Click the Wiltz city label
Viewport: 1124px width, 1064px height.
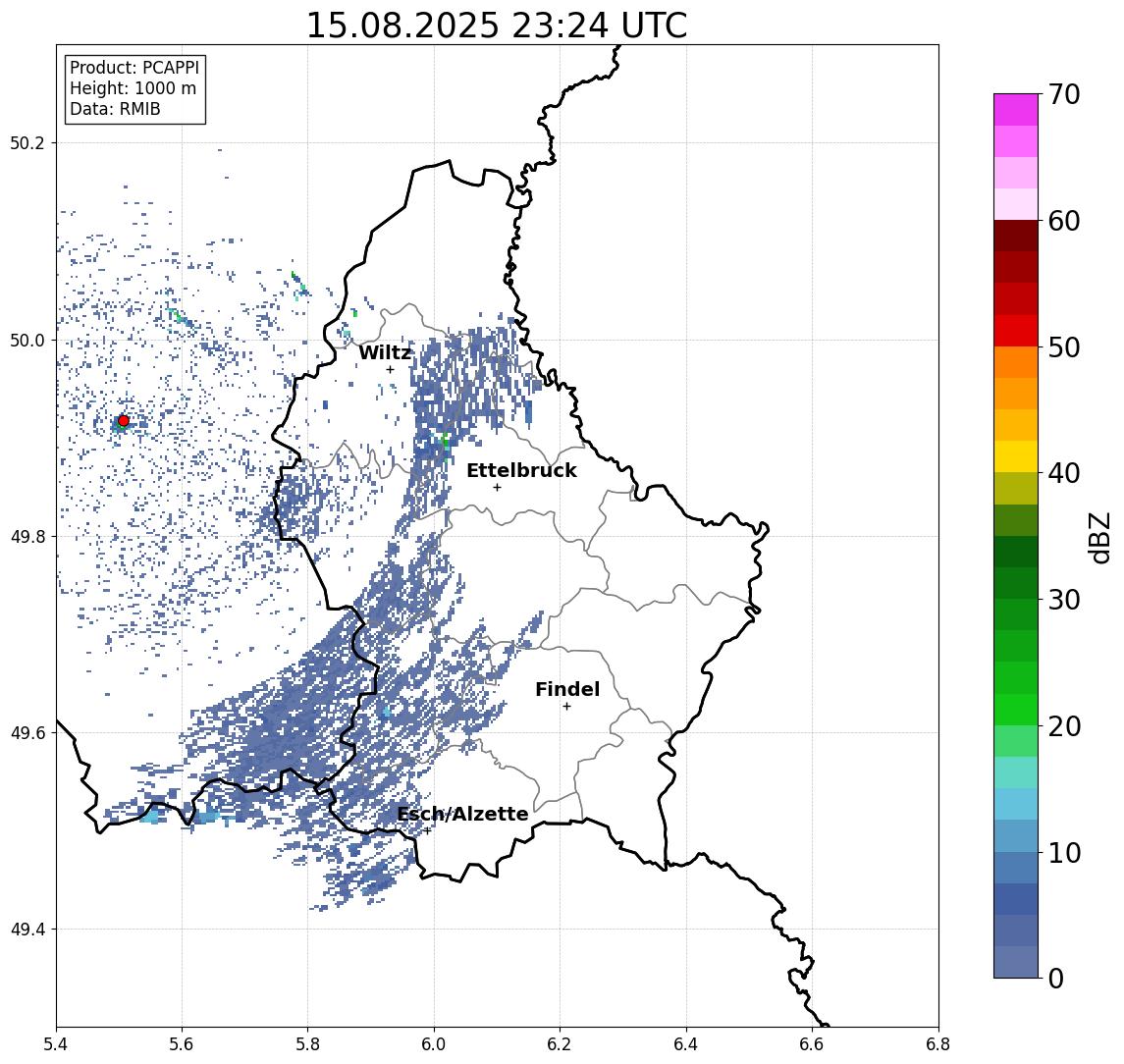pos(385,352)
